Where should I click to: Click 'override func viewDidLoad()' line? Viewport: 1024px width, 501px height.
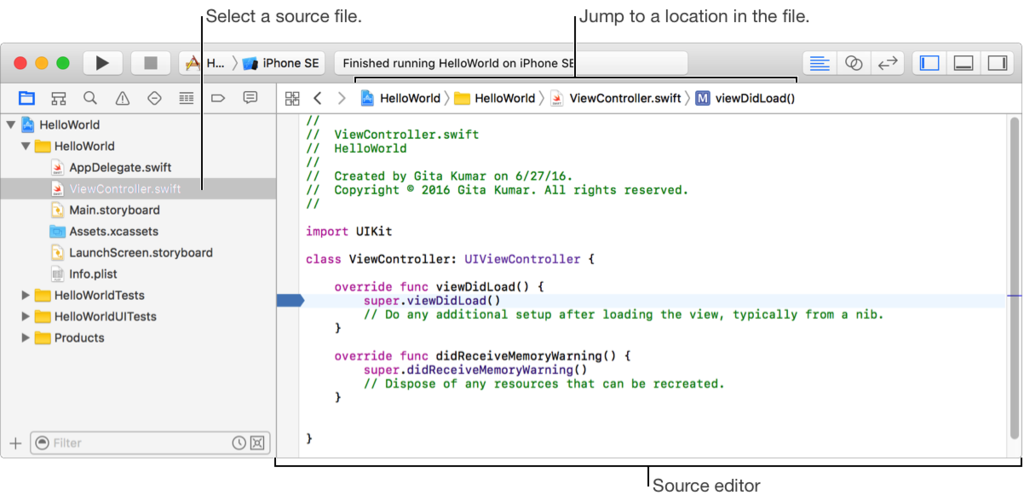[439, 287]
